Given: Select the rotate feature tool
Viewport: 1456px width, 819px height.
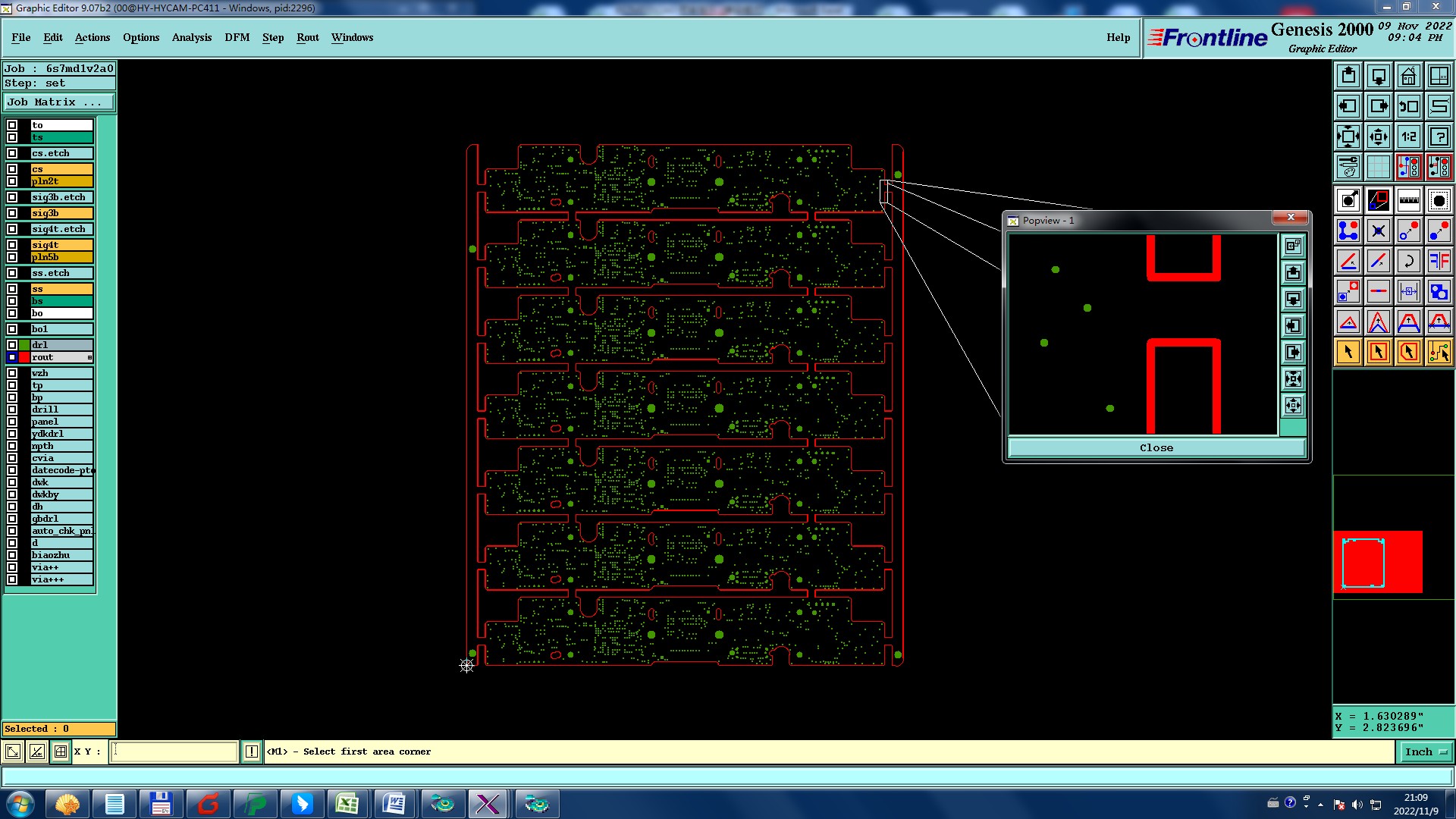Looking at the screenshot, I should pos(1408,261).
